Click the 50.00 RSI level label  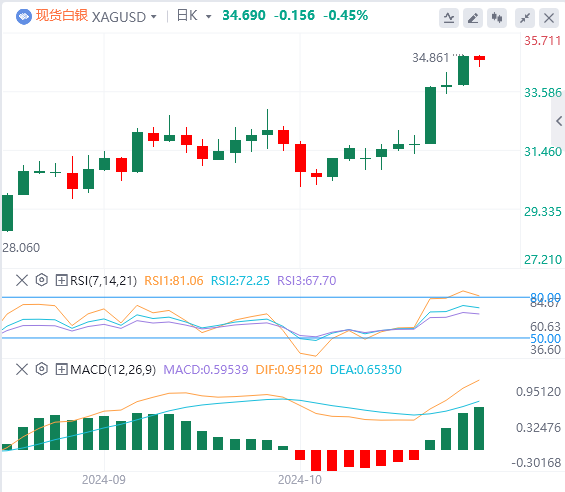pos(546,338)
